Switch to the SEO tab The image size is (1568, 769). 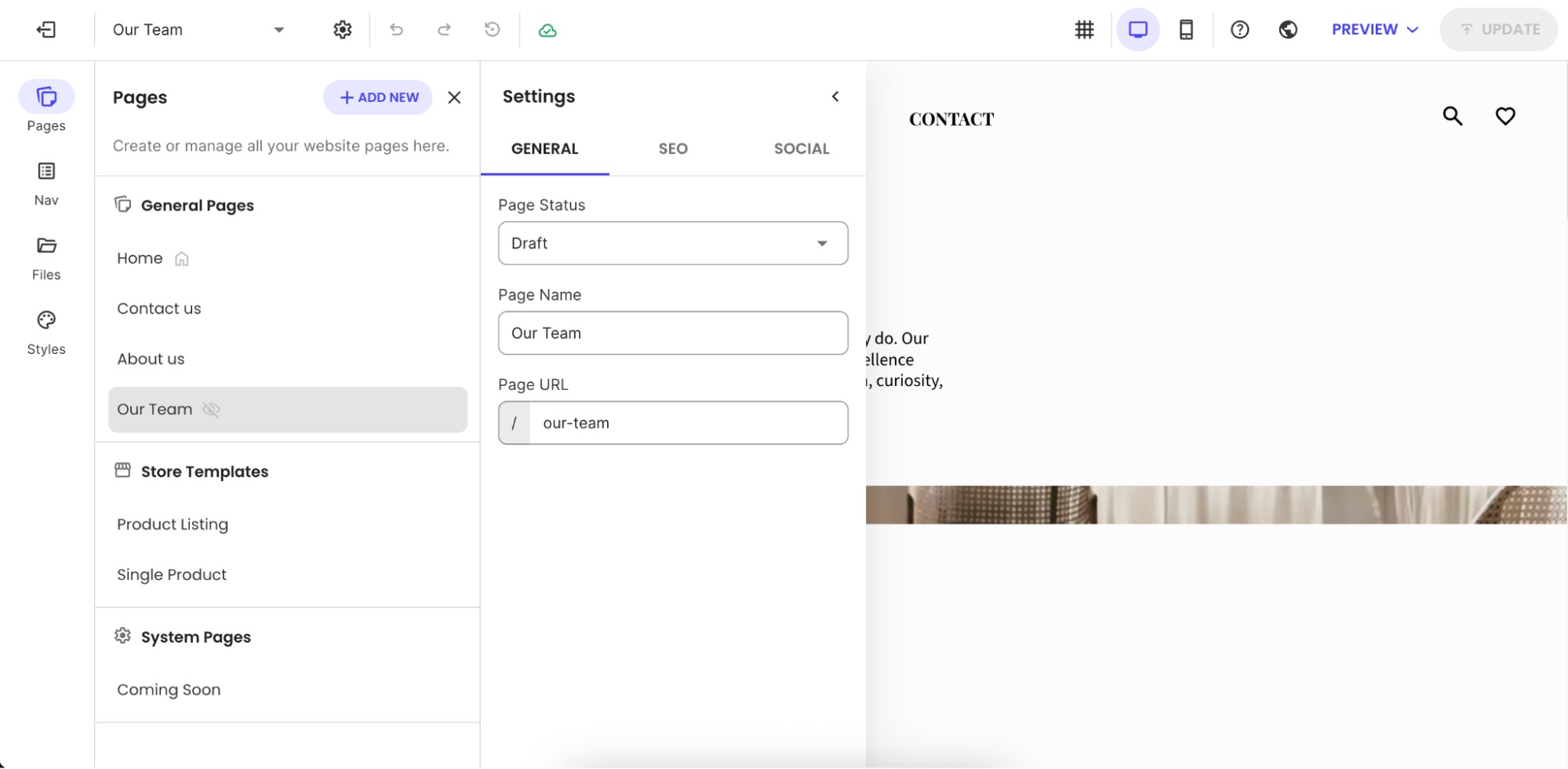673,149
